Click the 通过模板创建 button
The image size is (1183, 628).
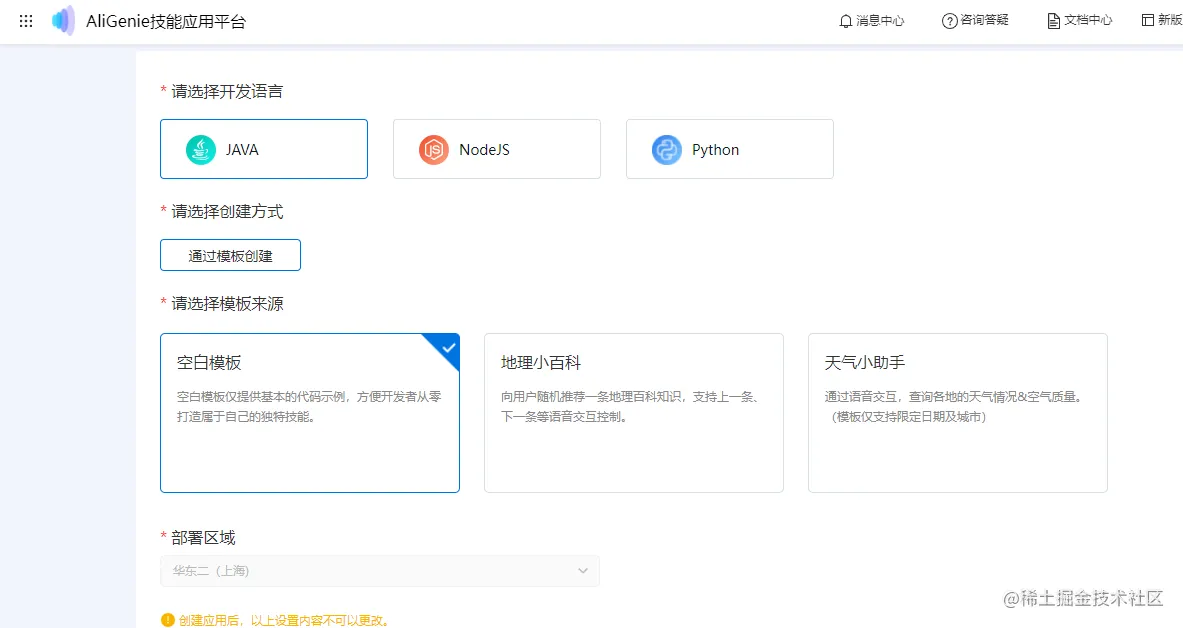tap(230, 255)
